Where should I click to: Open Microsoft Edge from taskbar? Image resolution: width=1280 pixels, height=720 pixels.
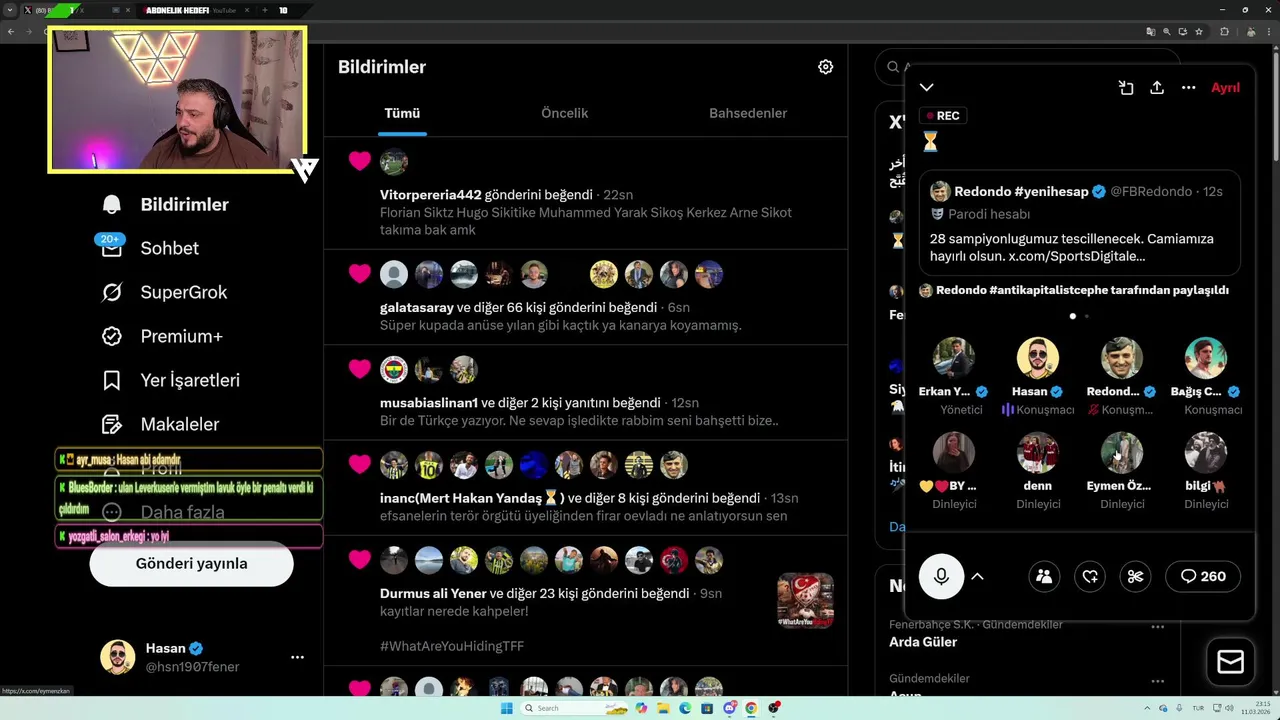pyautogui.click(x=685, y=708)
